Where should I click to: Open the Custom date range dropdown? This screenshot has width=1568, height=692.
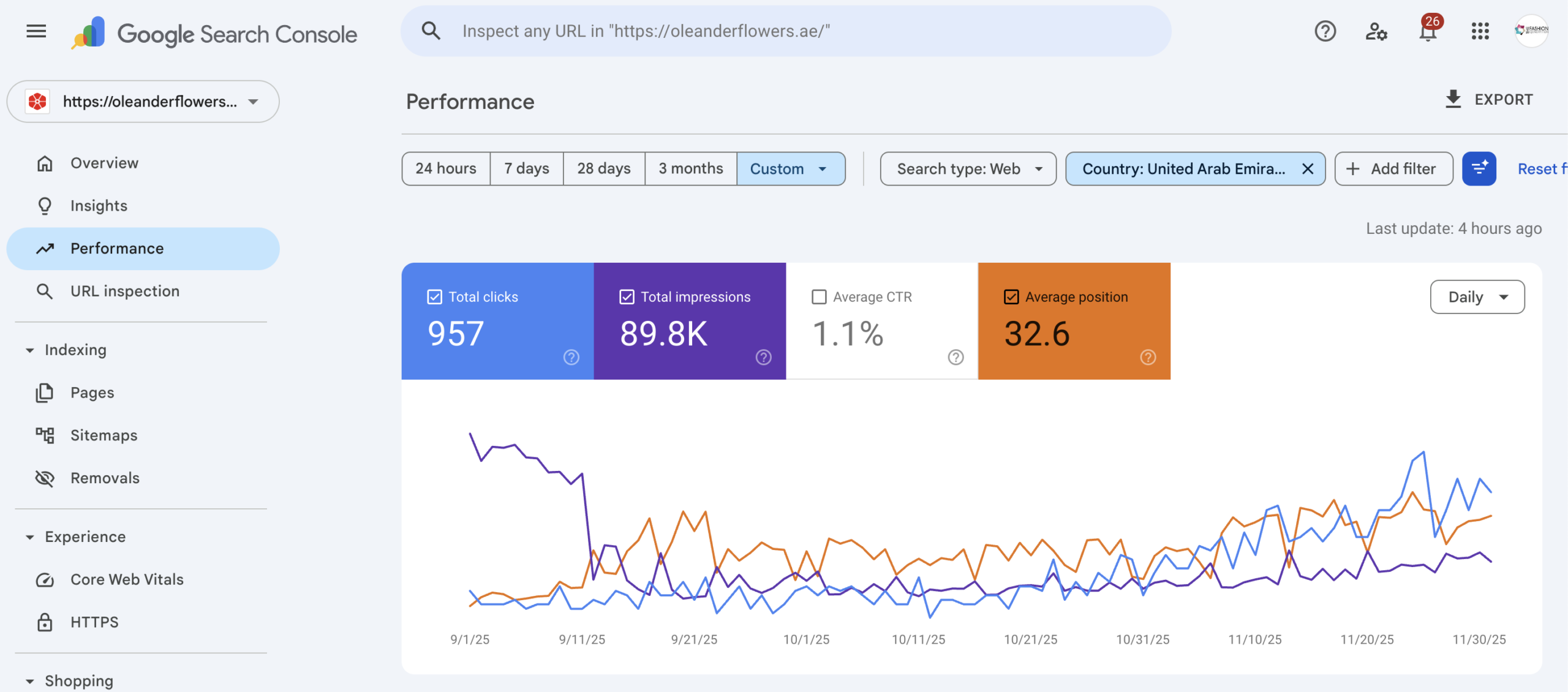point(791,168)
